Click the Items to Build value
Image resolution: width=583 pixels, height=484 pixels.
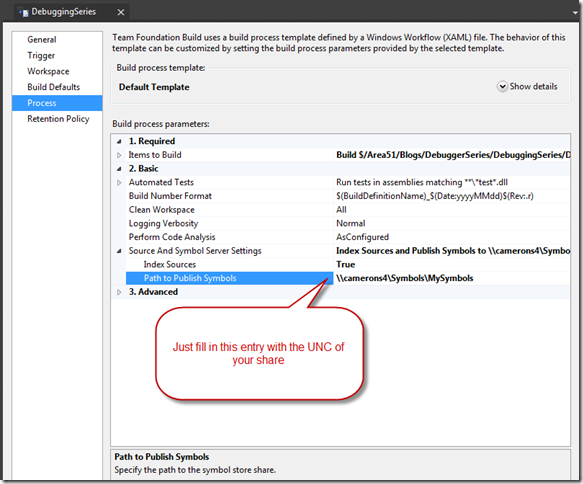(x=453, y=155)
